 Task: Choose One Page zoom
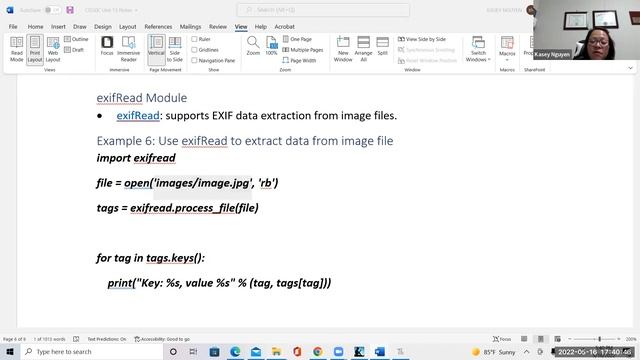click(297, 39)
